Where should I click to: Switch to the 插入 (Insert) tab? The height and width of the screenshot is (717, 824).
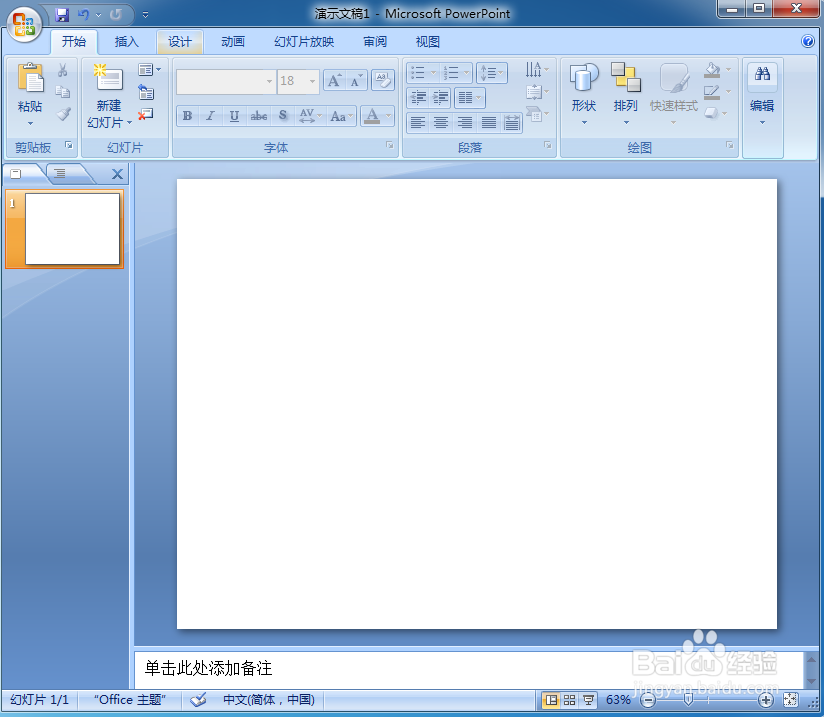tap(127, 42)
